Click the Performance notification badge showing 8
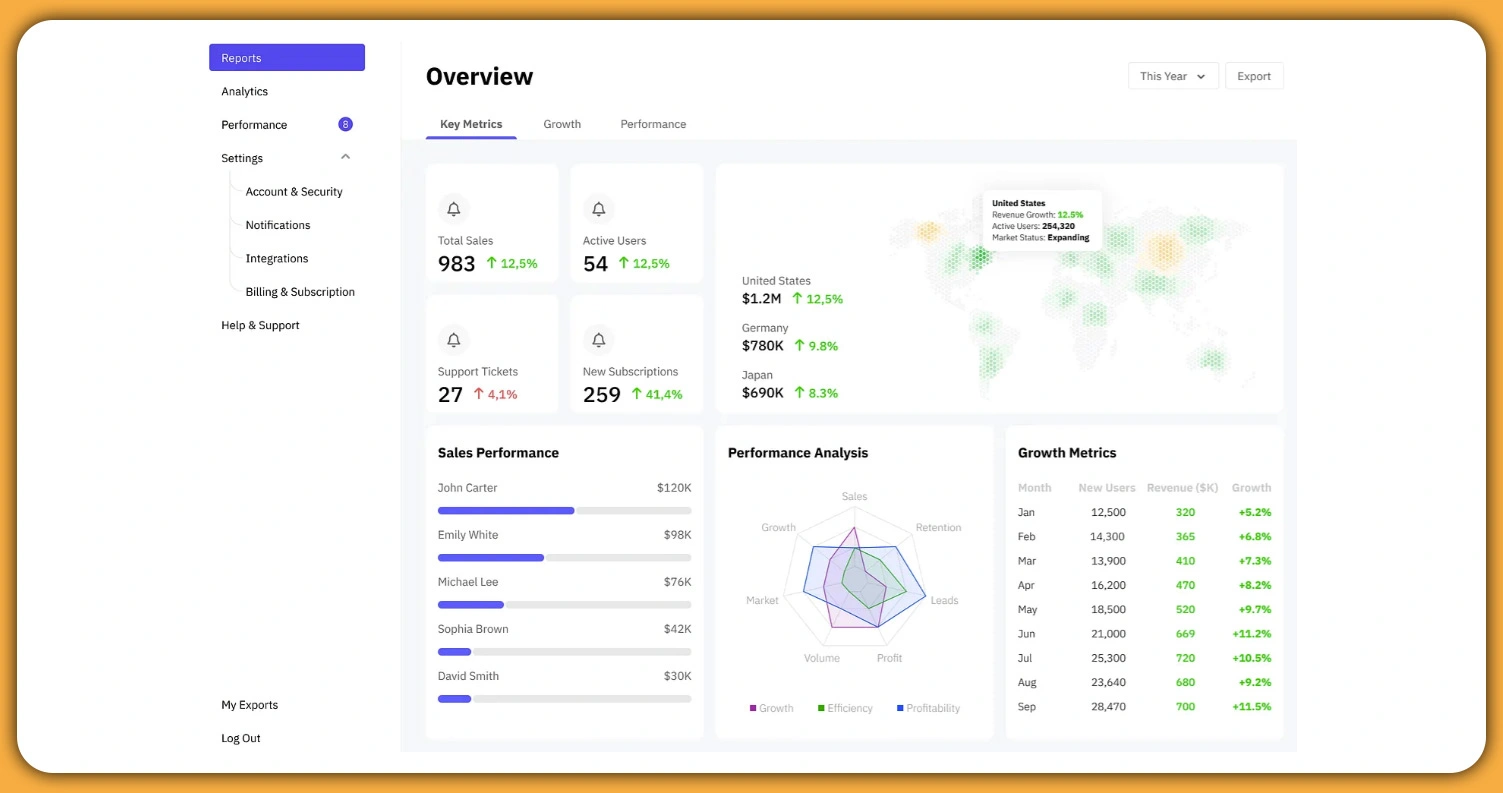Screen dimensions: 1503x793 tap(345, 125)
